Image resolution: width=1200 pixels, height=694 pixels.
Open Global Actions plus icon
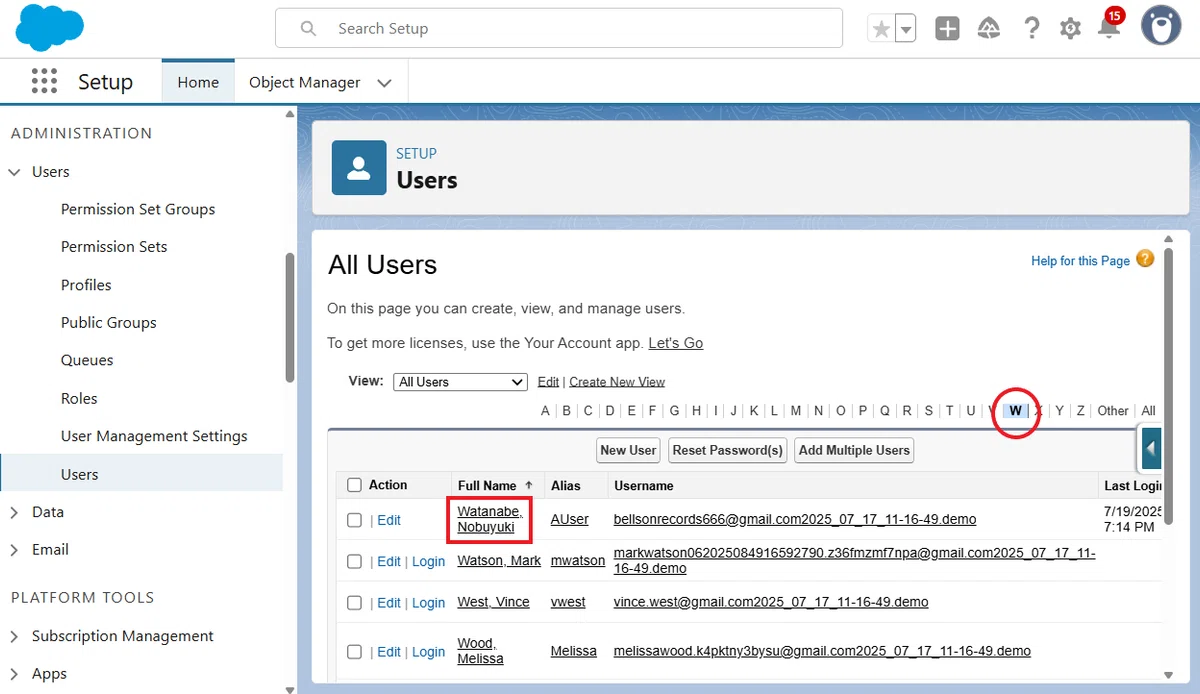pos(947,29)
